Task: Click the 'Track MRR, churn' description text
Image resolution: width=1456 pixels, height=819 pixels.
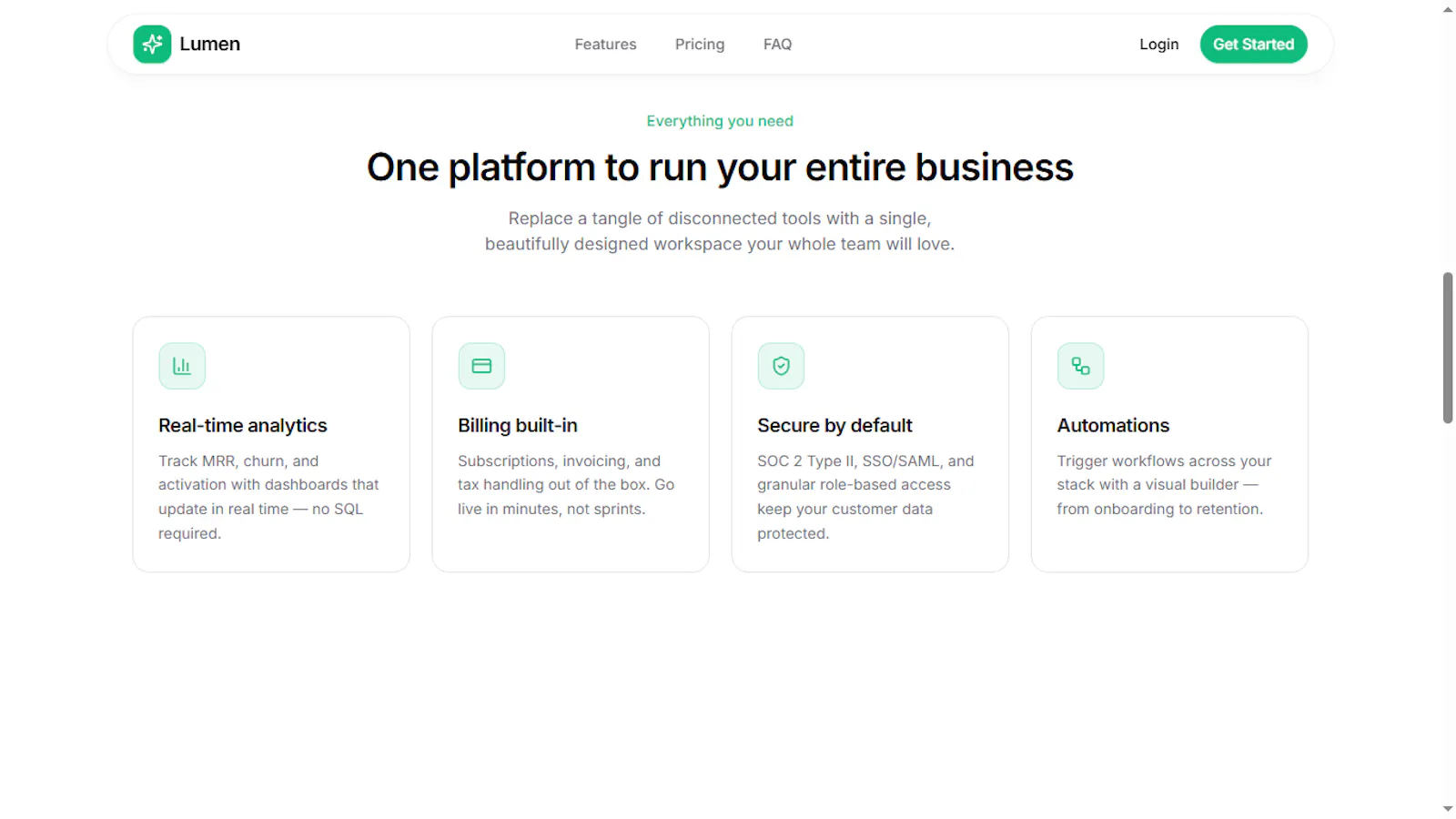Action: tap(268, 497)
